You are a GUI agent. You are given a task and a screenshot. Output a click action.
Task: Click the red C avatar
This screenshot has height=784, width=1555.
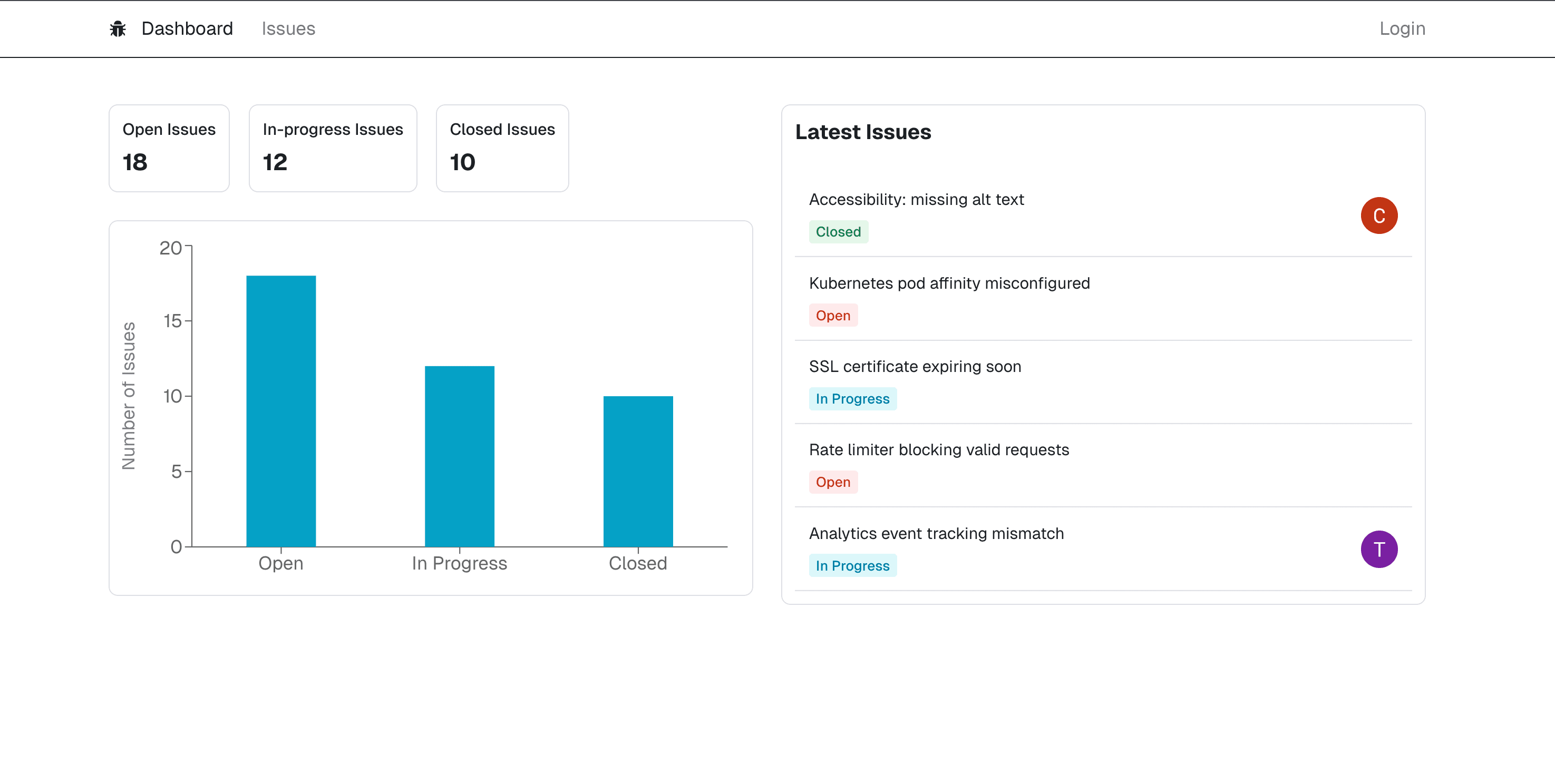point(1378,215)
